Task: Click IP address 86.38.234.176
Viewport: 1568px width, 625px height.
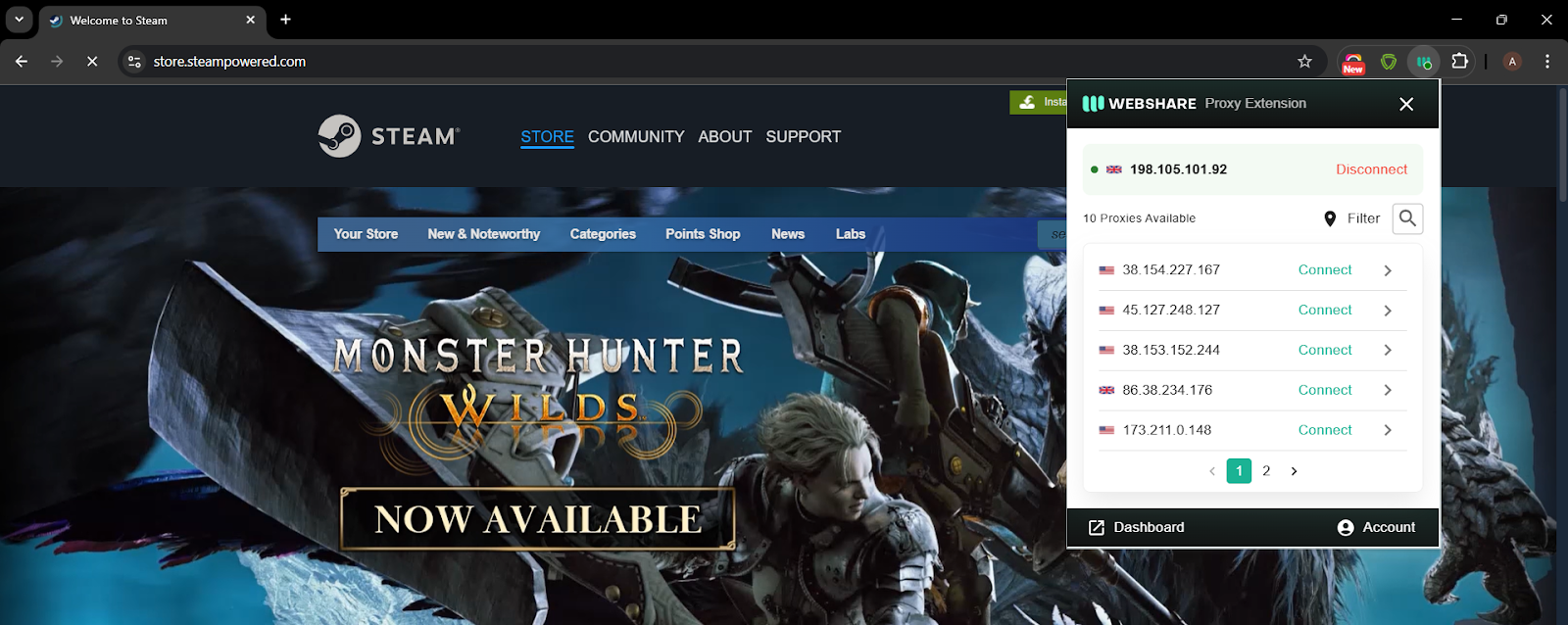Action: [x=1167, y=390]
